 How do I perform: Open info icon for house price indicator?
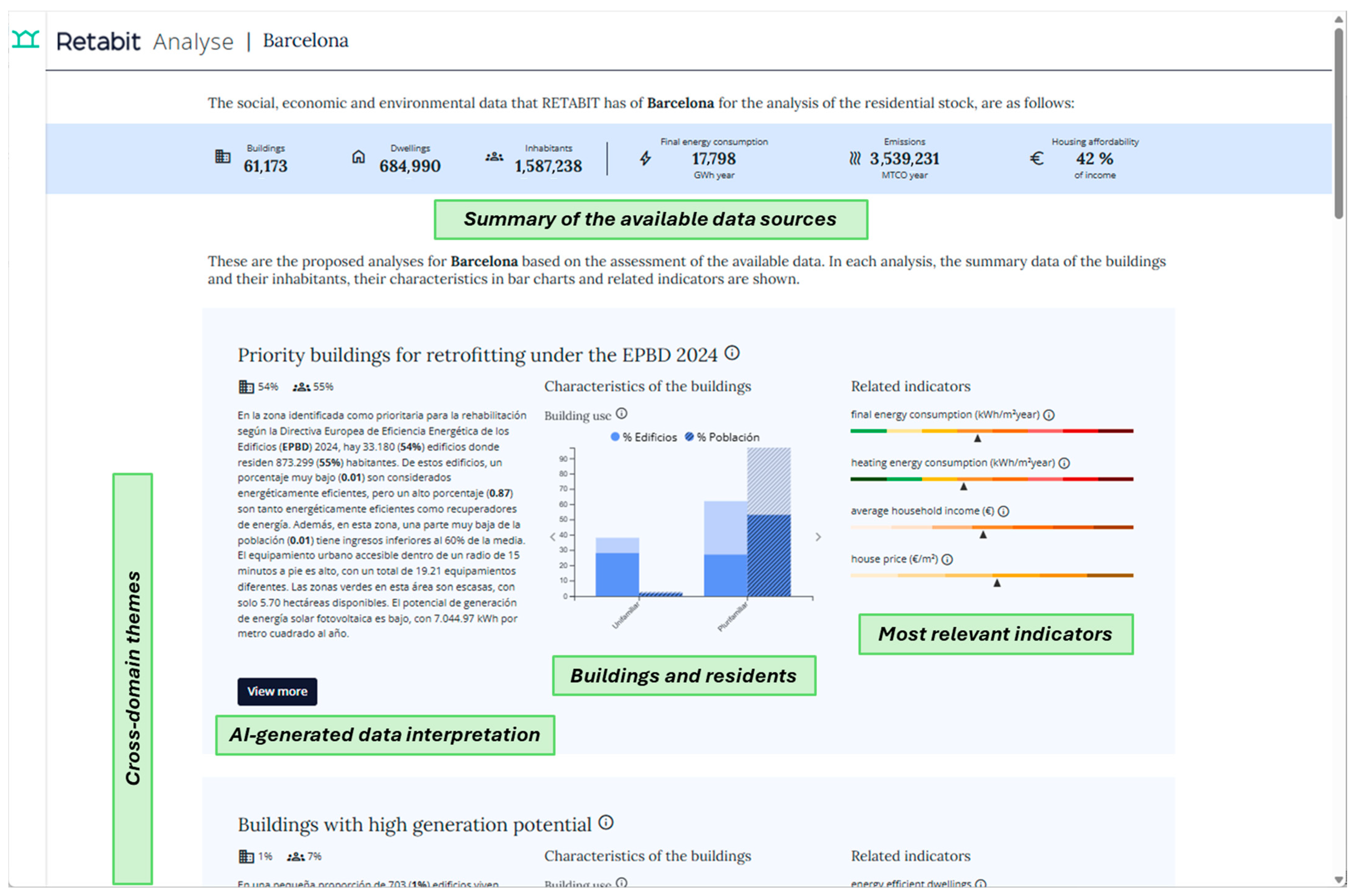pyautogui.click(x=948, y=560)
